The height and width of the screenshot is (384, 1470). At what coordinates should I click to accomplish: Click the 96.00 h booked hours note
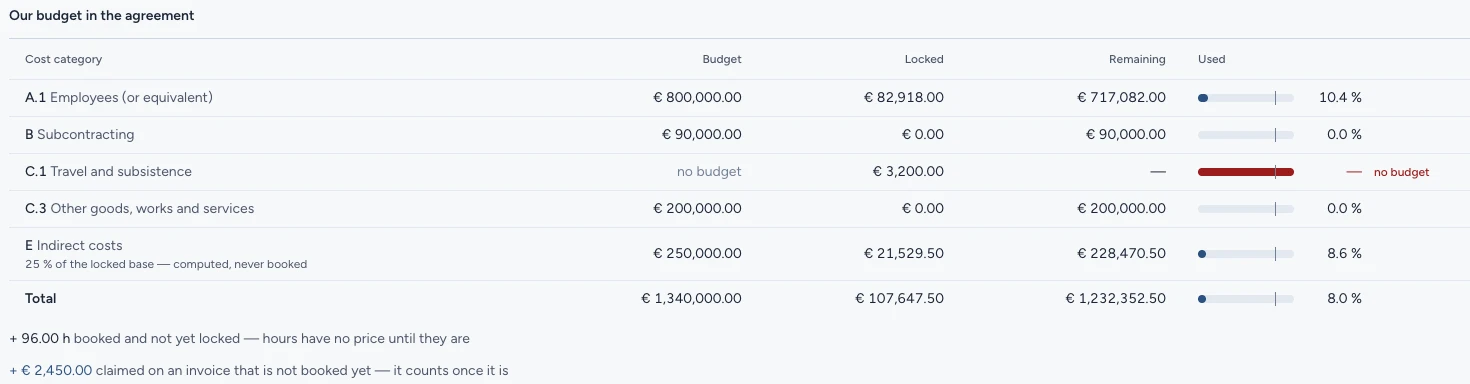point(239,339)
